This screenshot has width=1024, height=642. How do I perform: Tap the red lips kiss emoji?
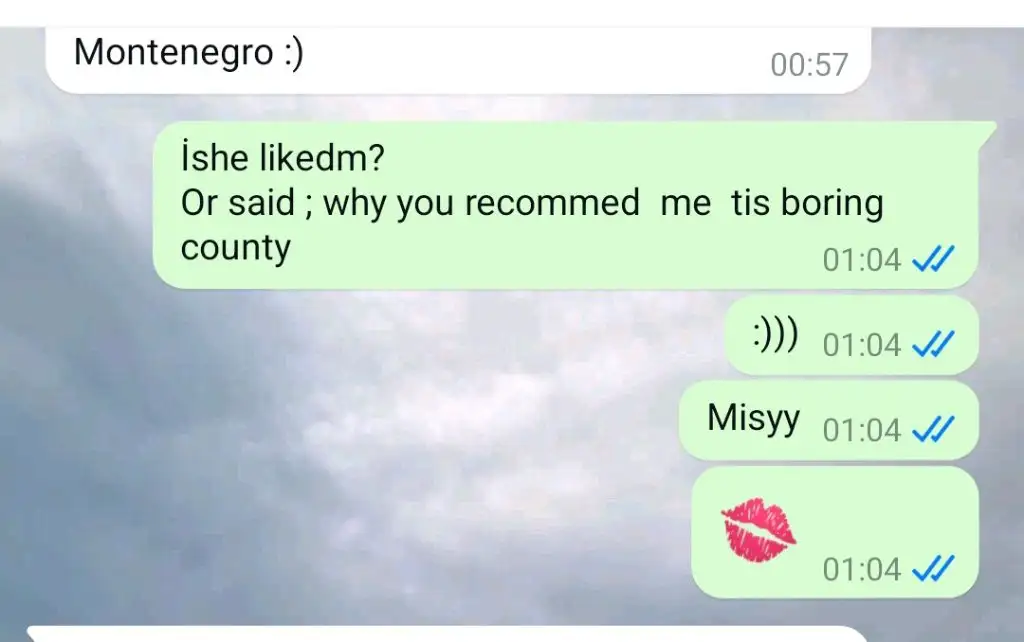click(x=758, y=530)
